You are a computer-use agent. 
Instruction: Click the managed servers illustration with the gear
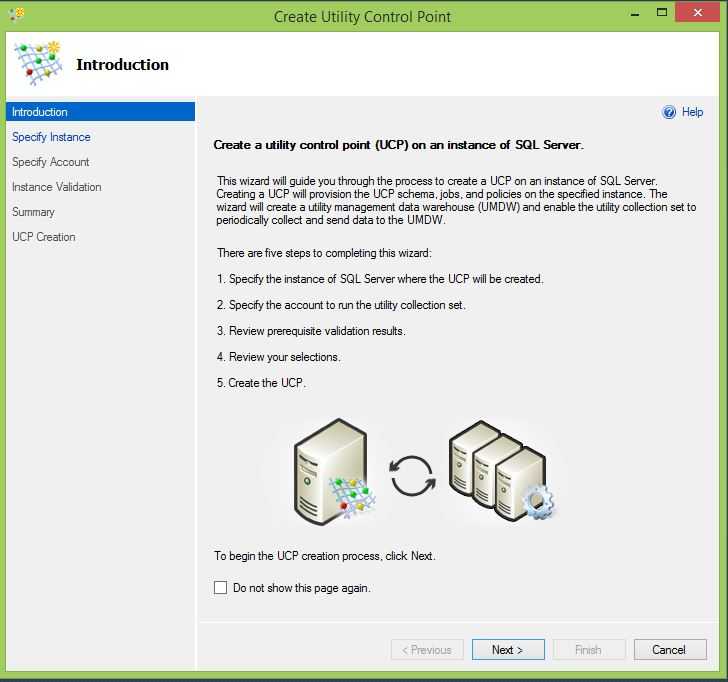(x=502, y=470)
